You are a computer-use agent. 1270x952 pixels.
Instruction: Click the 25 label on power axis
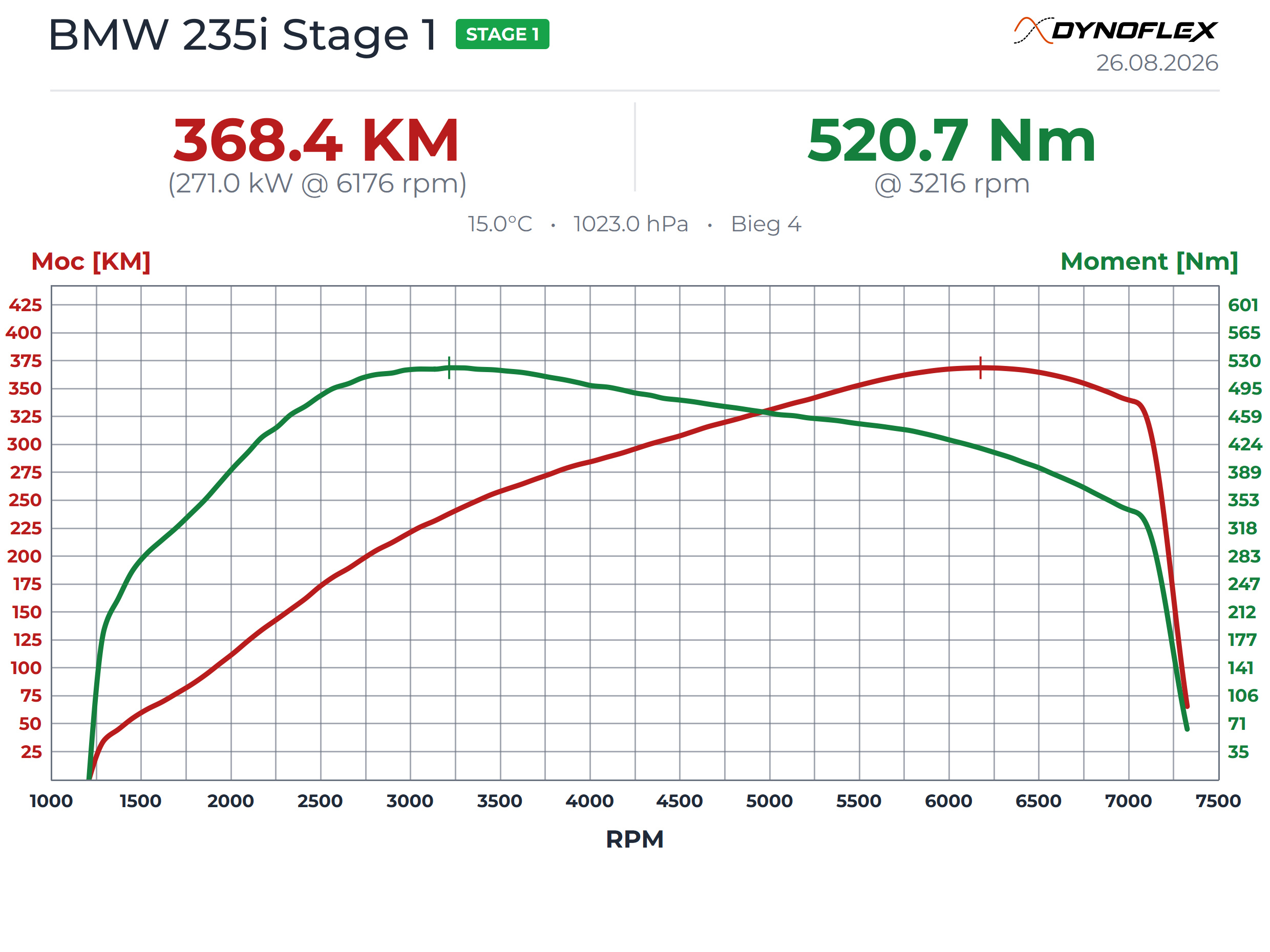coord(32,752)
